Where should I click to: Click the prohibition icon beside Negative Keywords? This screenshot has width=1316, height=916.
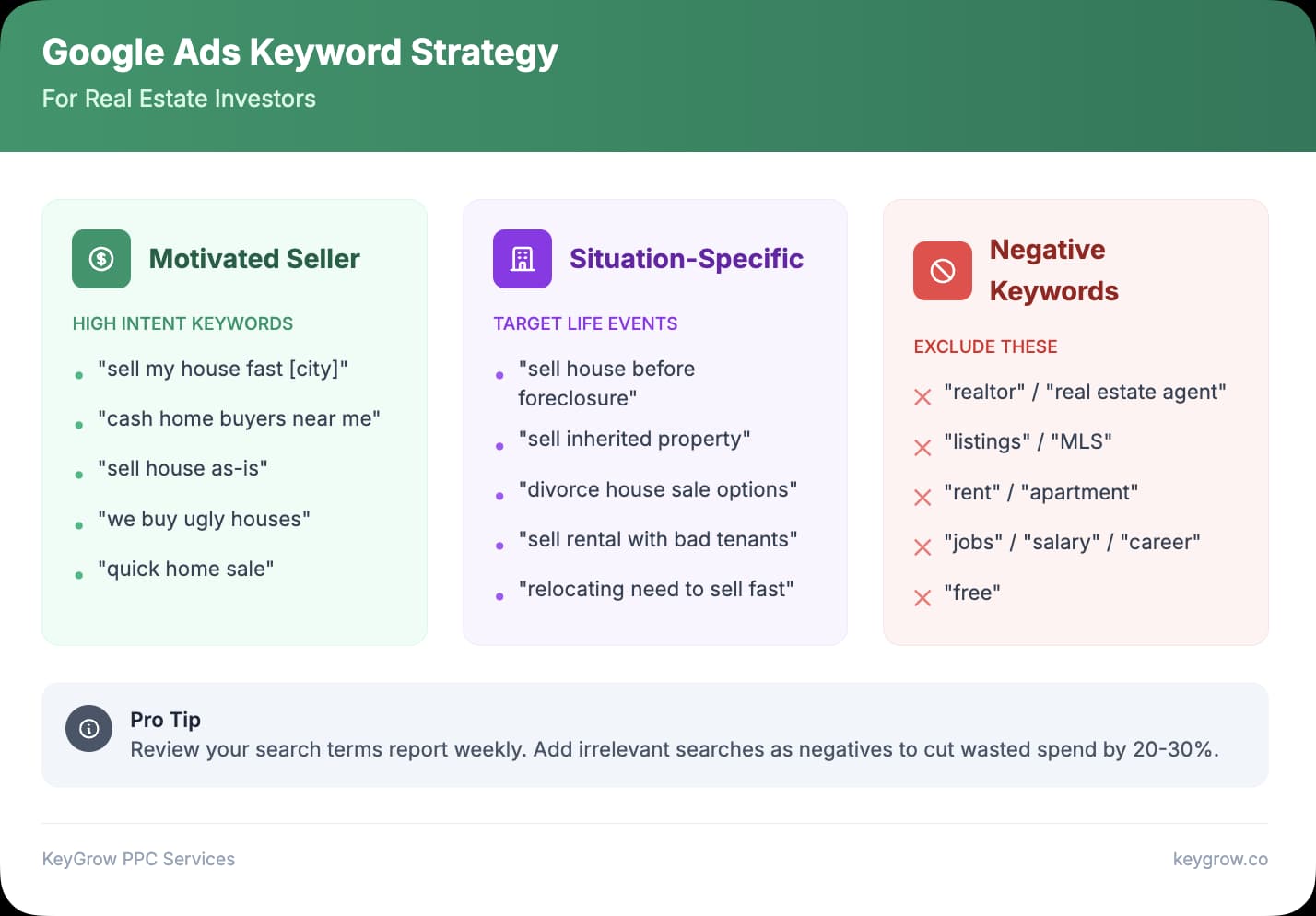(x=942, y=270)
